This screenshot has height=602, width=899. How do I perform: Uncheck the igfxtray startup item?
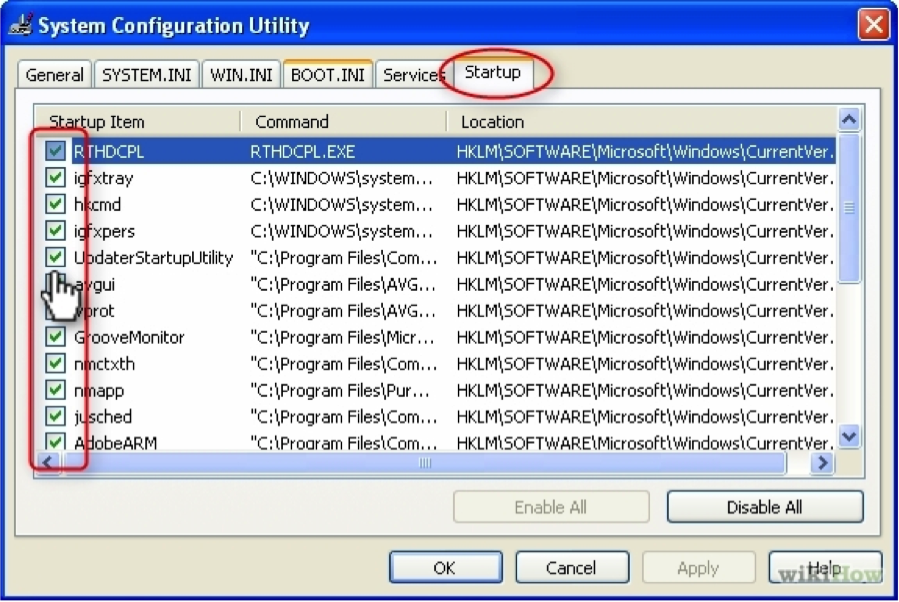55,178
